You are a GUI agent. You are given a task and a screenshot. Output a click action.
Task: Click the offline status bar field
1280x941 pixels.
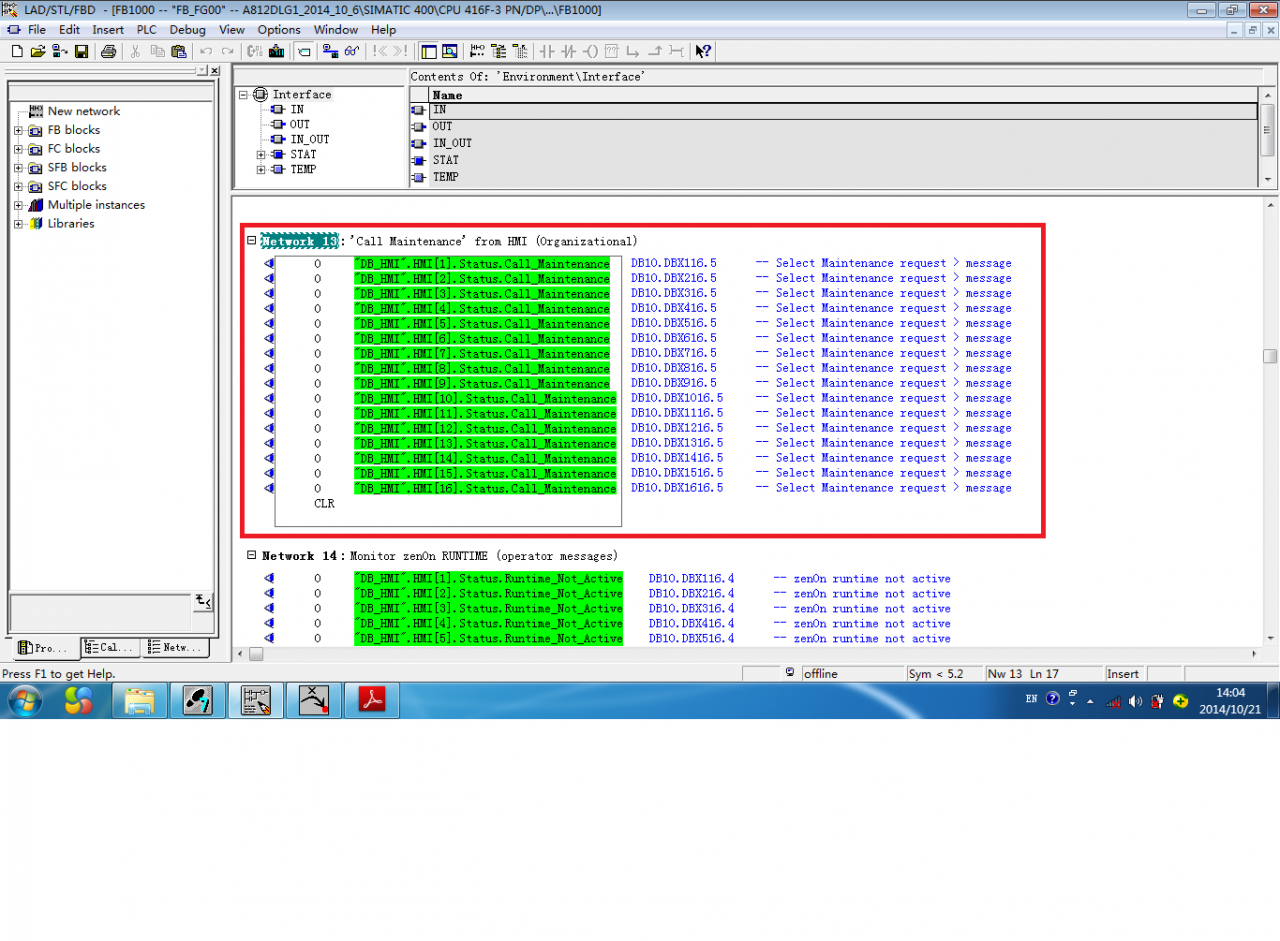pos(852,674)
